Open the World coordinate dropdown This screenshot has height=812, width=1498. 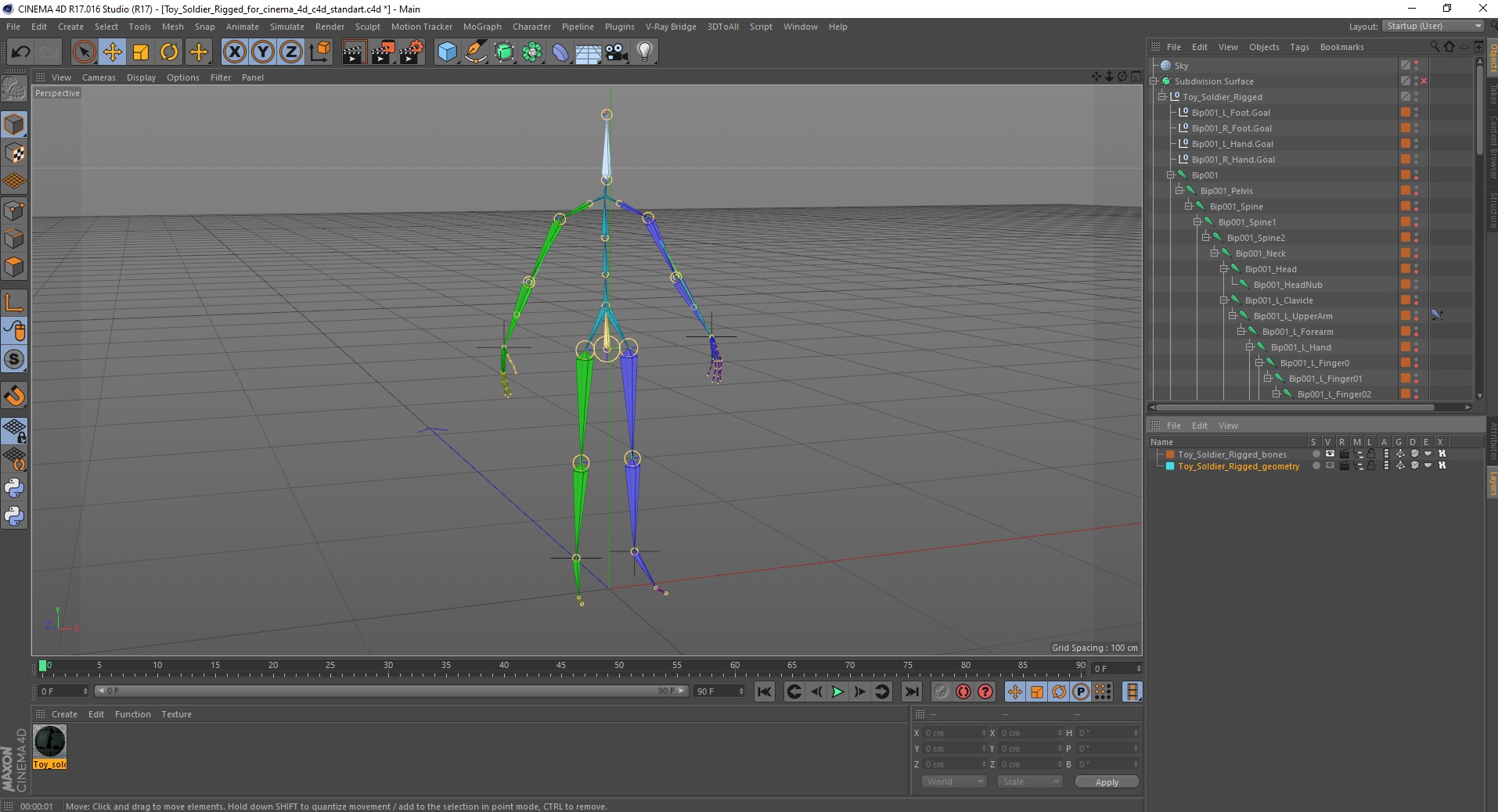tap(953, 781)
